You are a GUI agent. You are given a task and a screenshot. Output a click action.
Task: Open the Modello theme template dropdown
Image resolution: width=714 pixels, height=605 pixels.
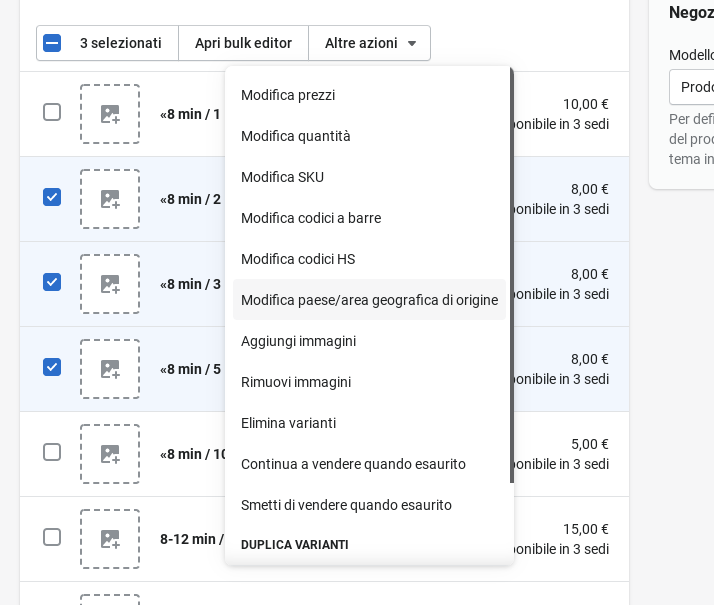pyautogui.click(x=692, y=87)
